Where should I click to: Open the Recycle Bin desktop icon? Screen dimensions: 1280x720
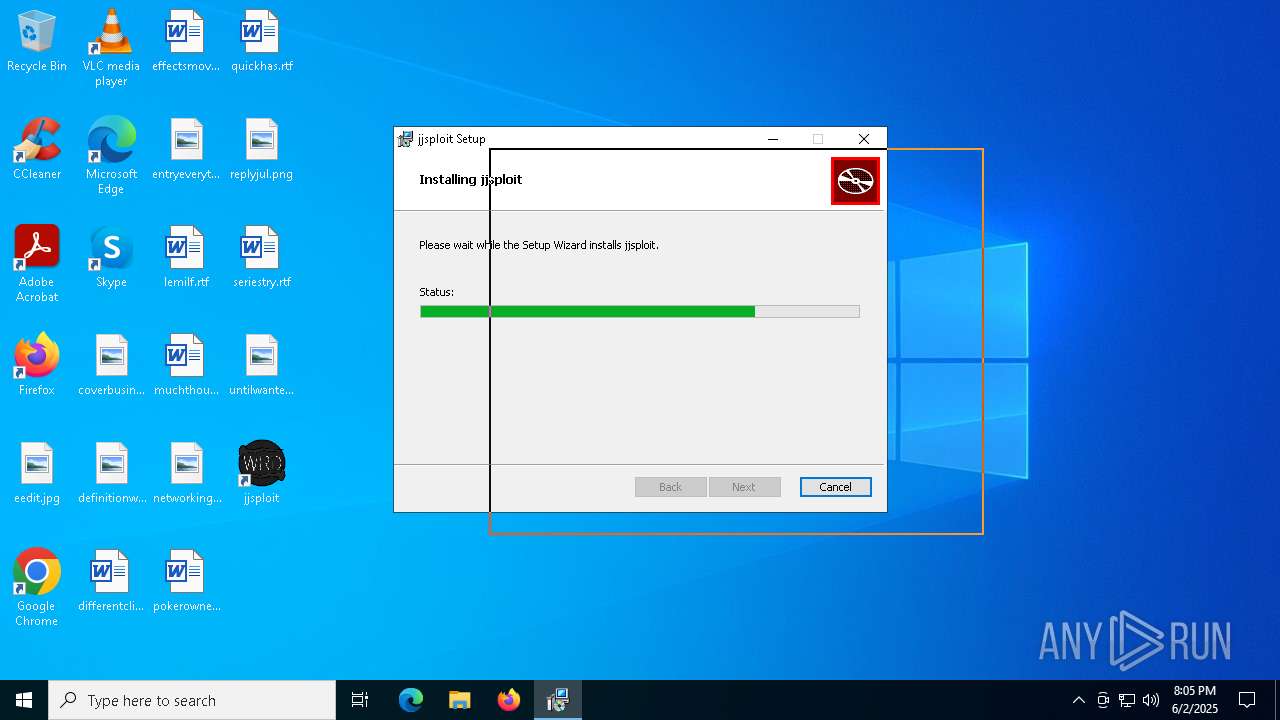pos(37,42)
